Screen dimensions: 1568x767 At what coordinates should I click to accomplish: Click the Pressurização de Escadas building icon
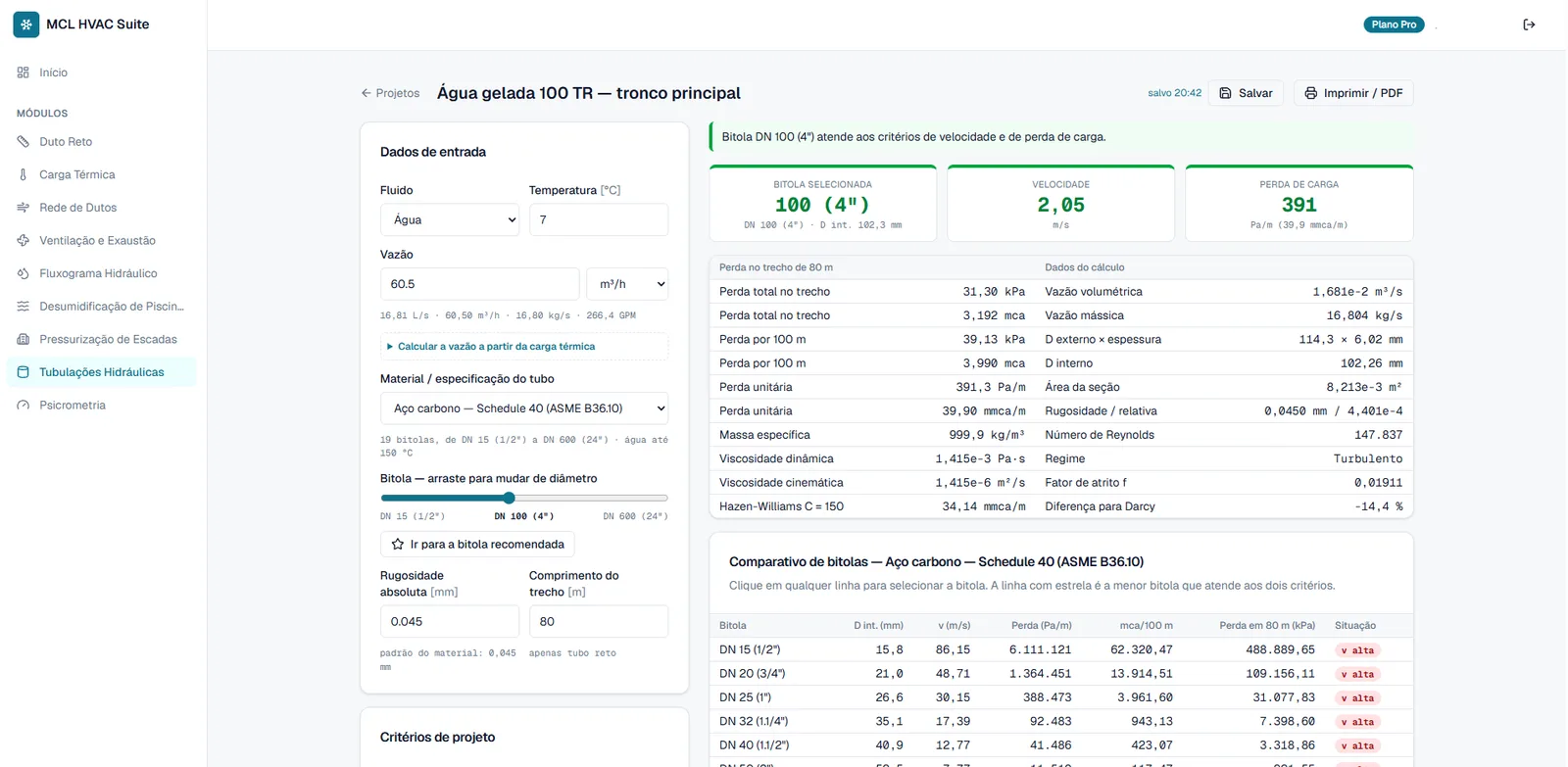(x=24, y=340)
